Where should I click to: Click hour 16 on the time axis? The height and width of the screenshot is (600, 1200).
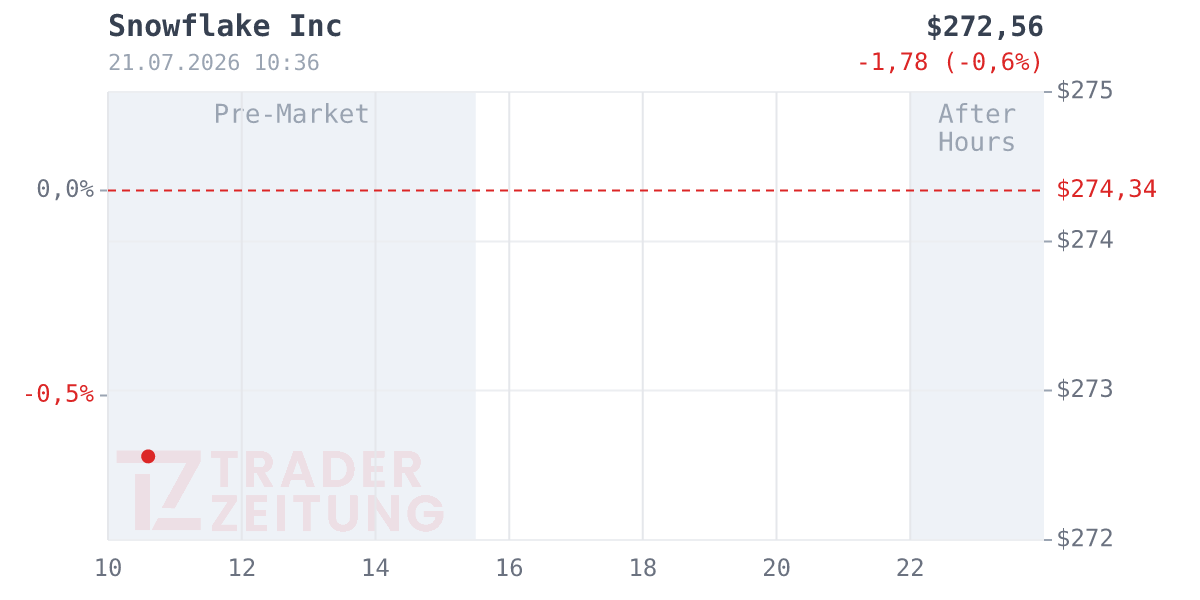(x=509, y=569)
